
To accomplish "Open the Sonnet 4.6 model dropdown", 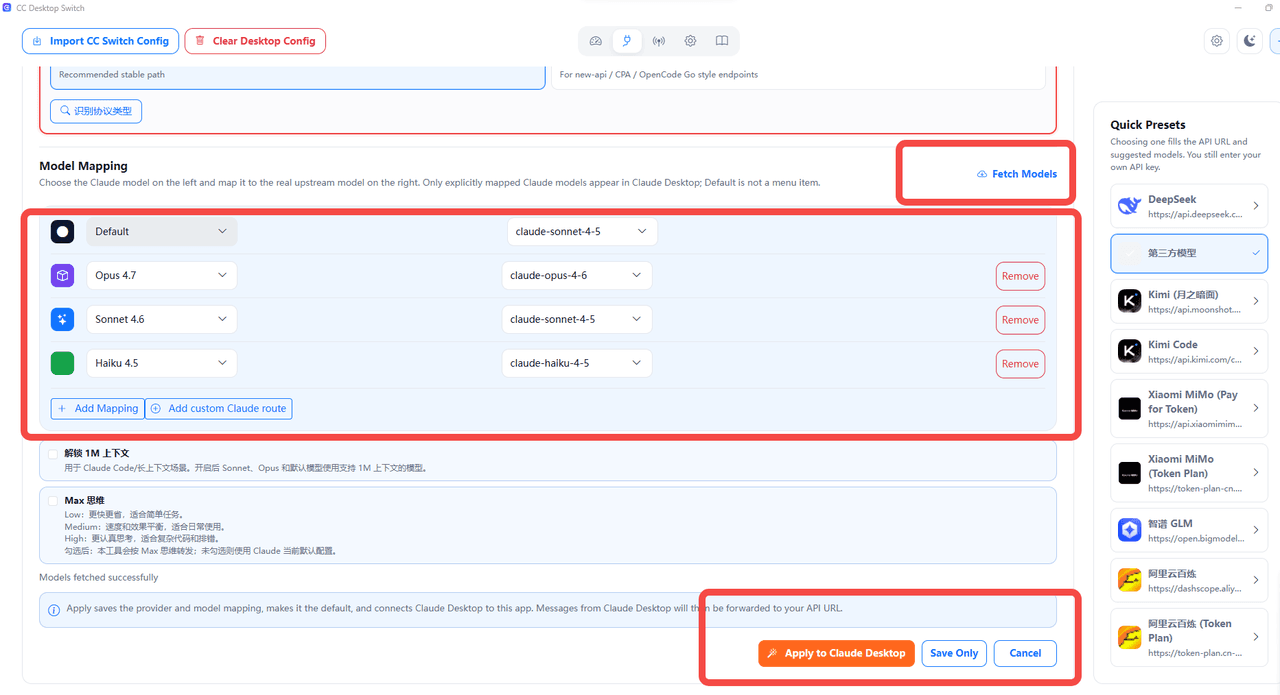I will (x=162, y=319).
